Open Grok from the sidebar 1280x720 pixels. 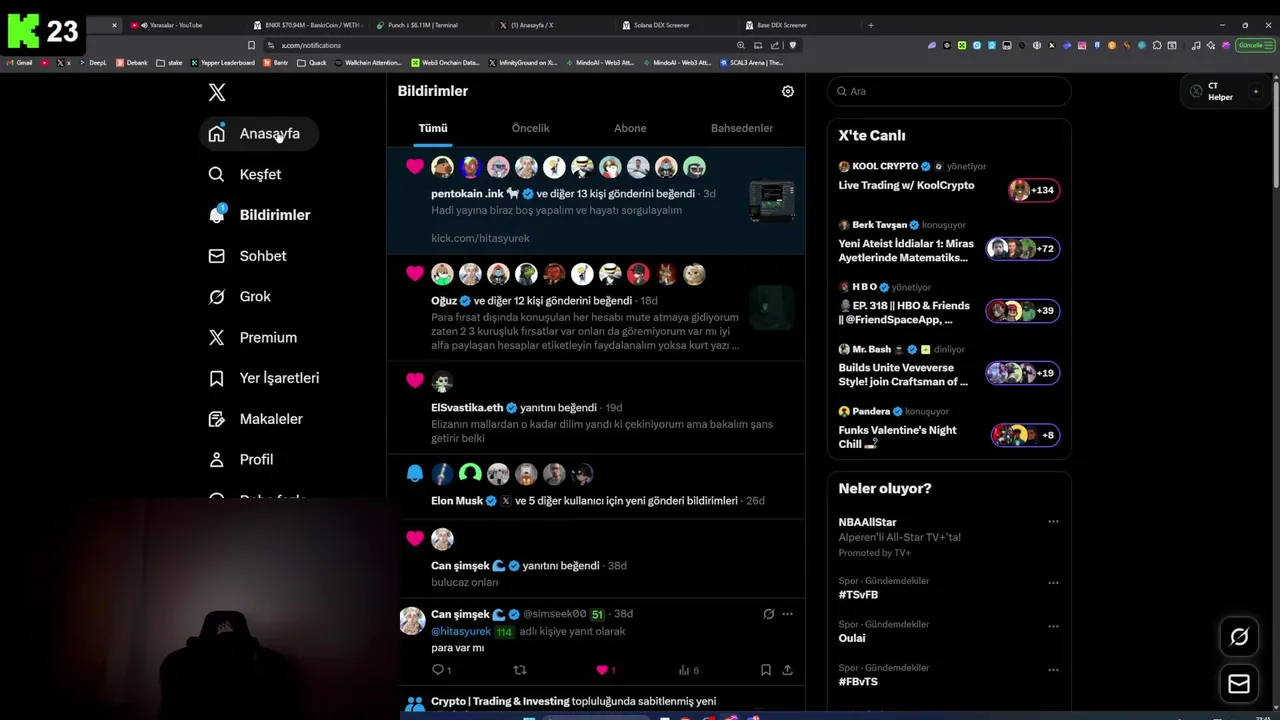tap(240, 297)
